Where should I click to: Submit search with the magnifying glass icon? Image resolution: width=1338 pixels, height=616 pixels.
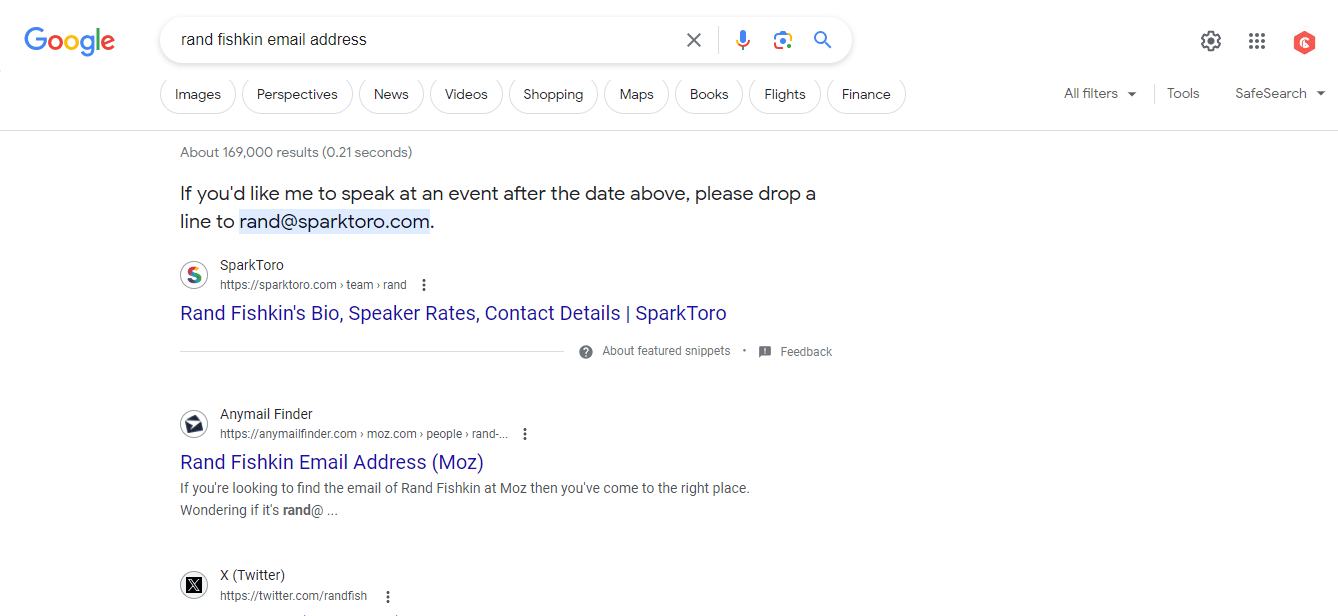pyautogui.click(x=823, y=40)
